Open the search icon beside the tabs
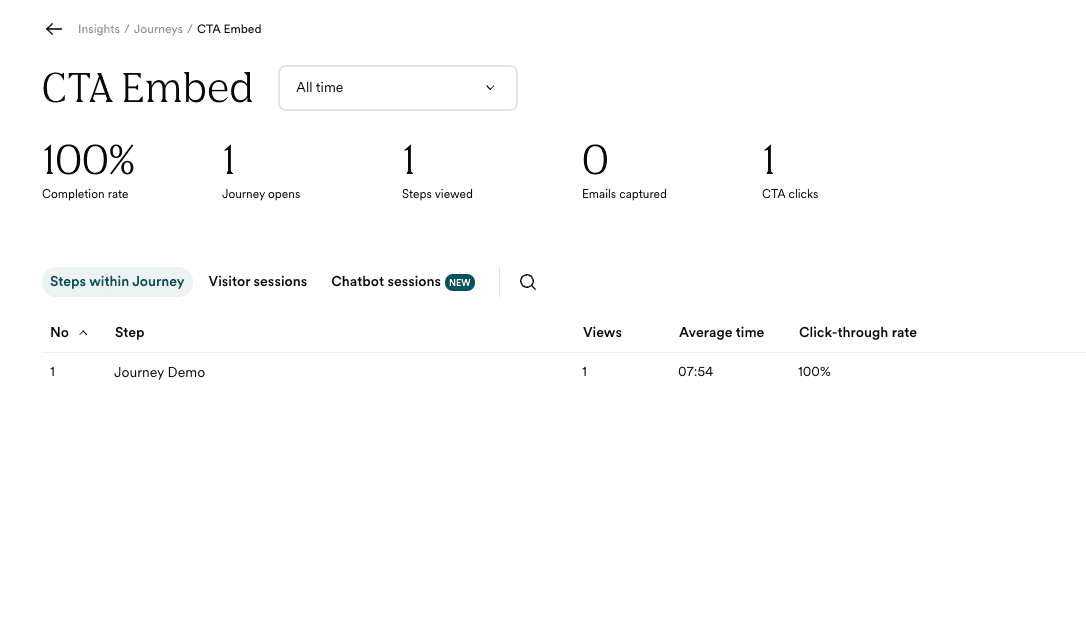Viewport: 1086px width, 619px height. pos(528,282)
